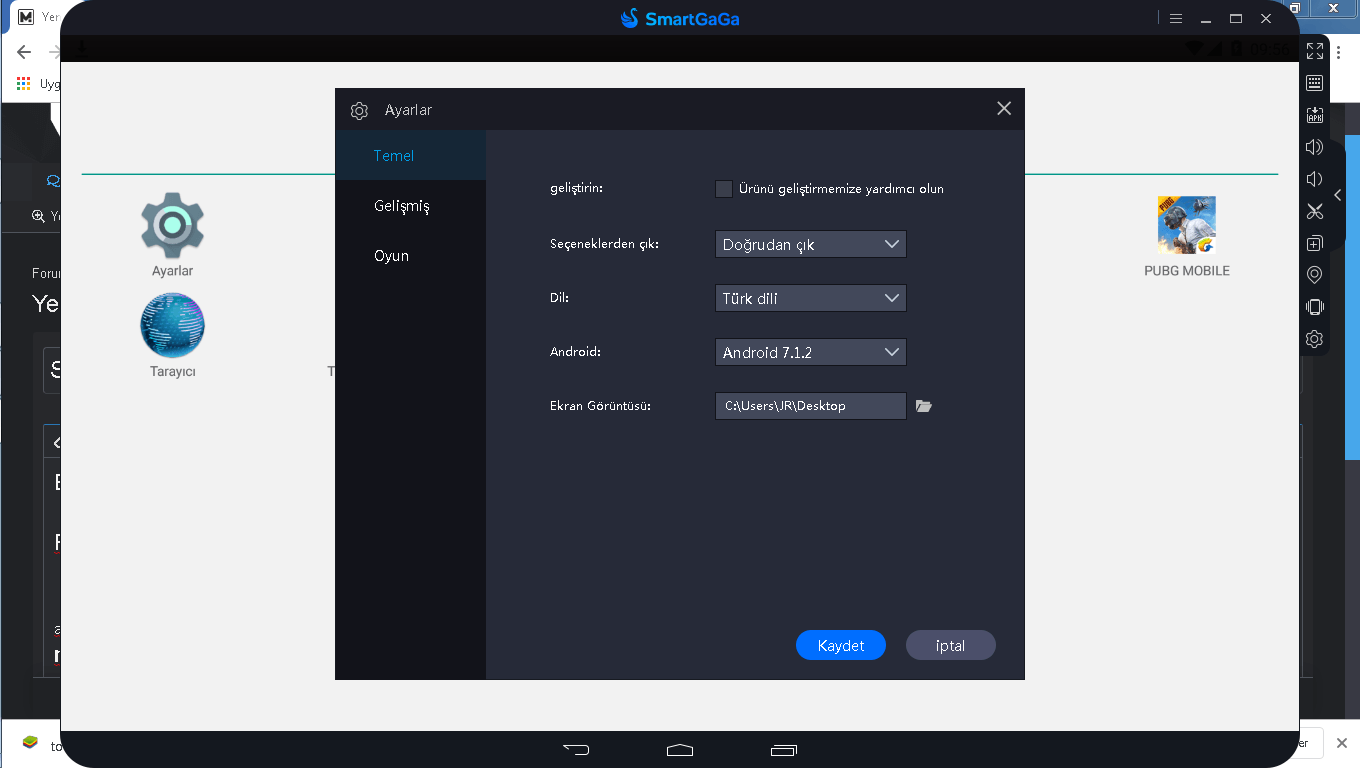
Task: Tap the Android back navigation button
Action: [x=576, y=748]
